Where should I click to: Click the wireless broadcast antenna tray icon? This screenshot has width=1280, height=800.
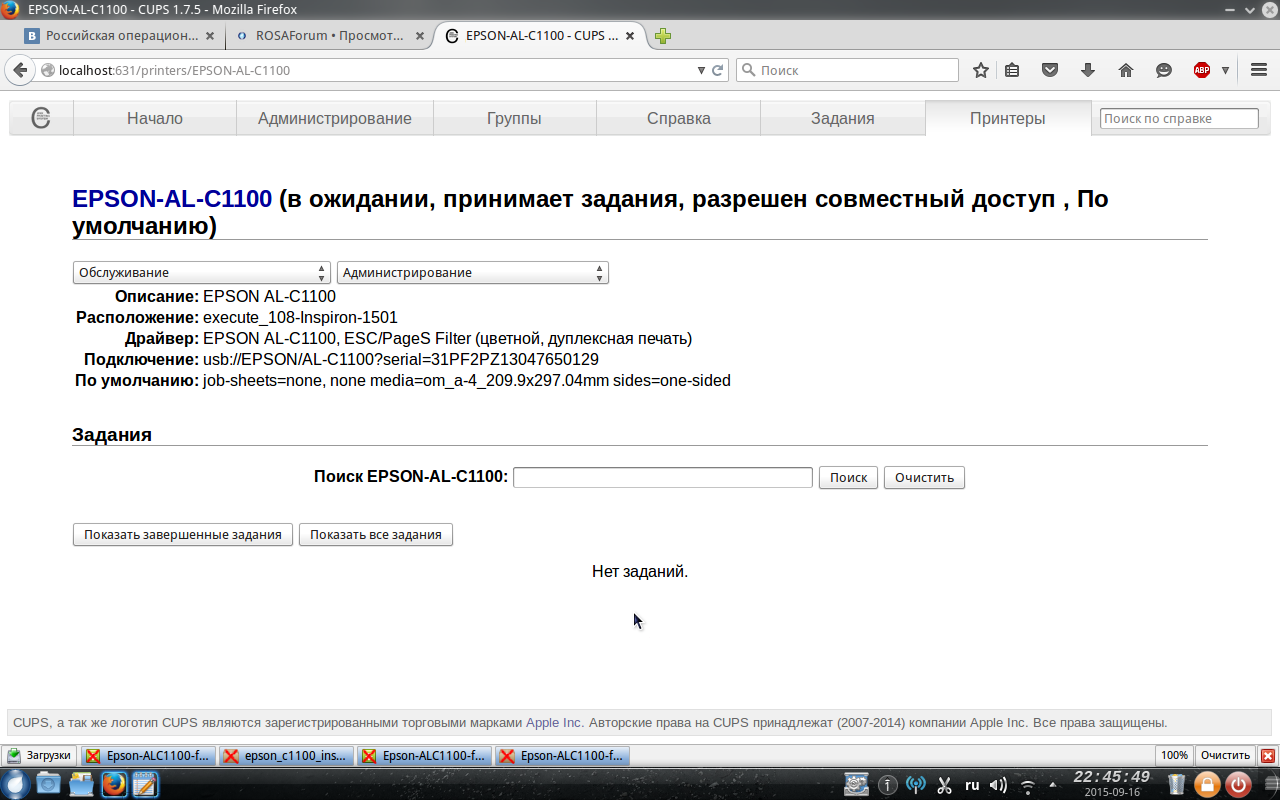pos(915,785)
